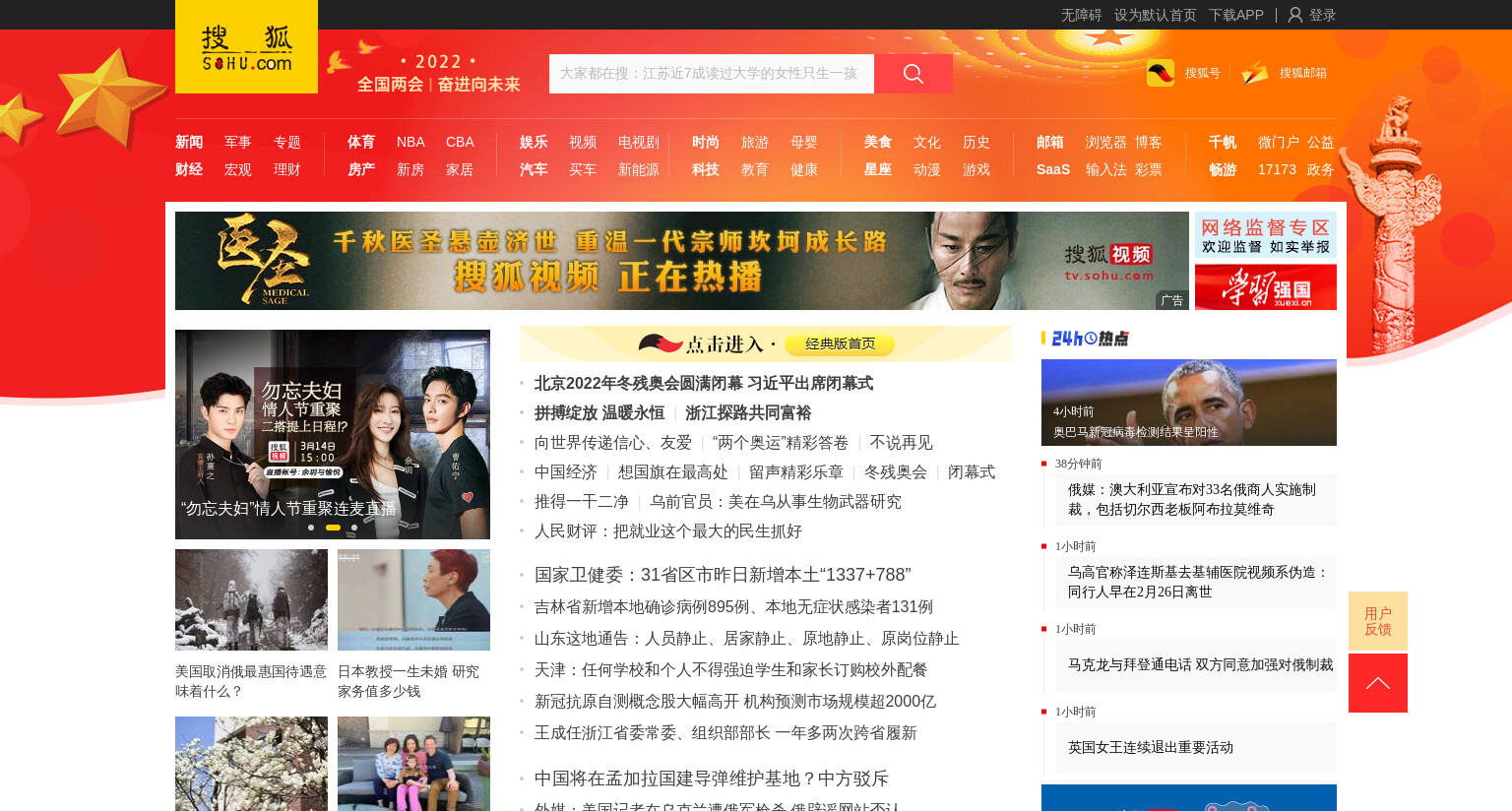Open the snowy soldiers news thumbnail
Screen dimensions: 1512x811
tap(251, 599)
